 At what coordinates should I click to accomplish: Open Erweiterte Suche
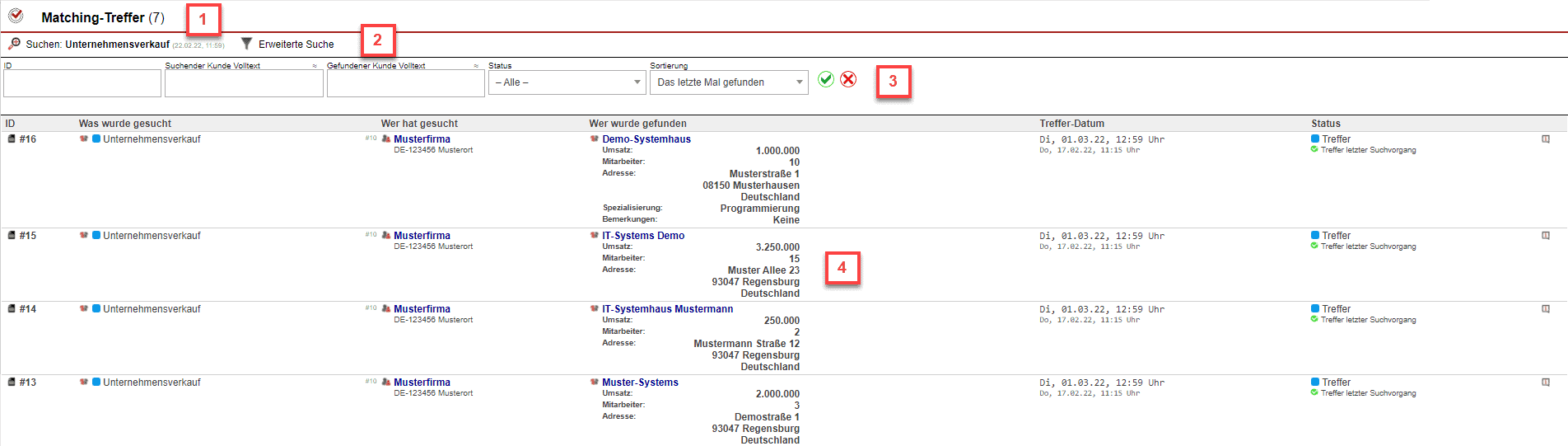coord(296,45)
